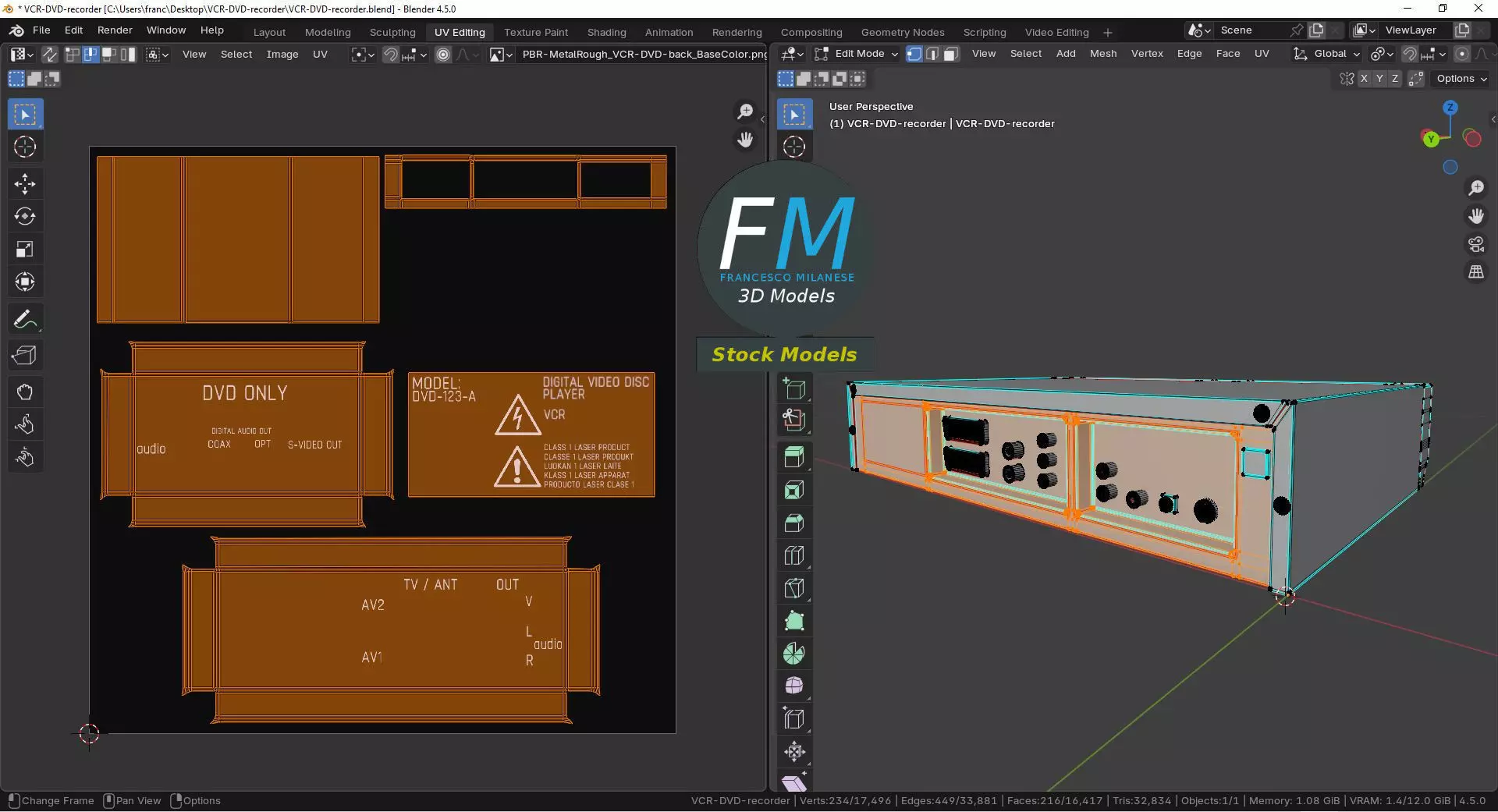Click the green Y axis gizmo ball

point(1431,139)
